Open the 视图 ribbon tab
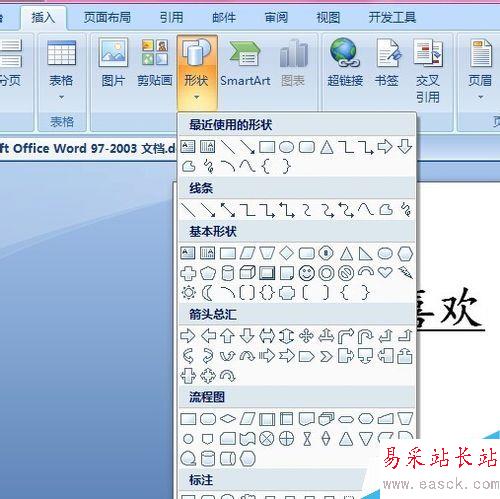The image size is (500, 499). tap(328, 18)
